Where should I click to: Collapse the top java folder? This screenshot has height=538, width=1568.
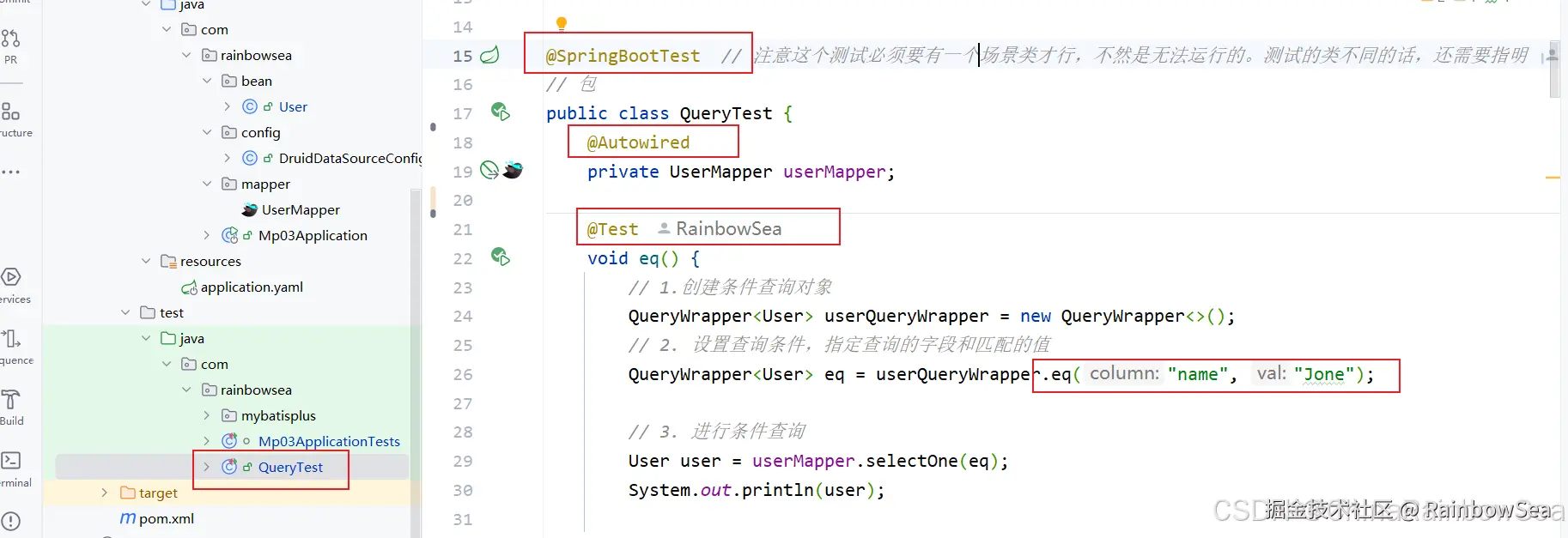pyautogui.click(x=146, y=4)
